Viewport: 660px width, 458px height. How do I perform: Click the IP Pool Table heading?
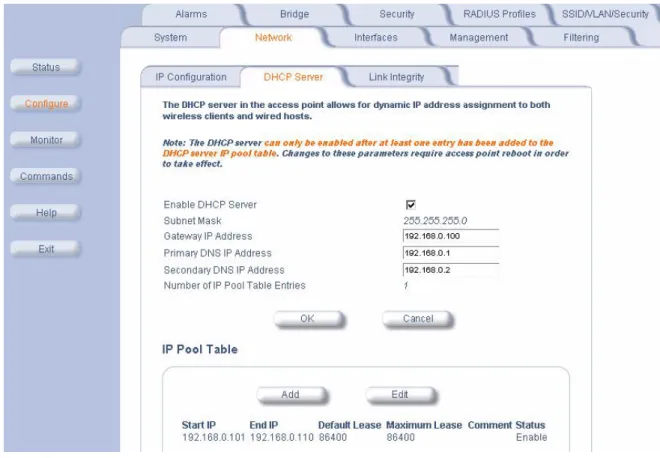[200, 349]
